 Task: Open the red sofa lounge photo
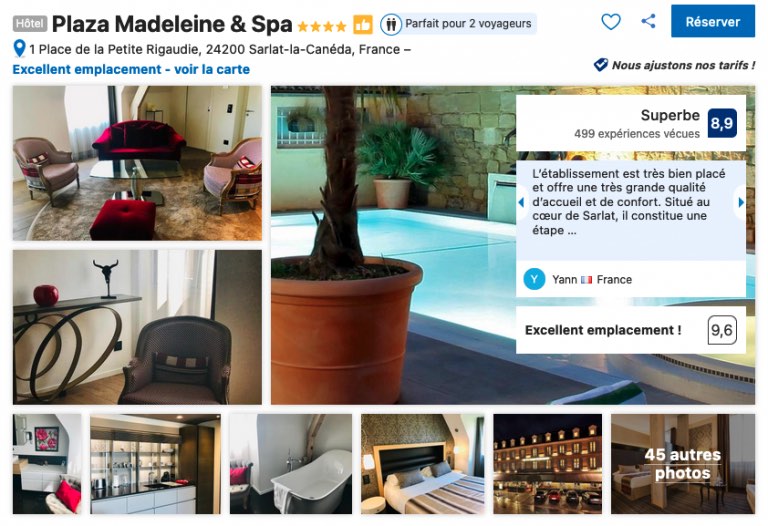(137, 163)
